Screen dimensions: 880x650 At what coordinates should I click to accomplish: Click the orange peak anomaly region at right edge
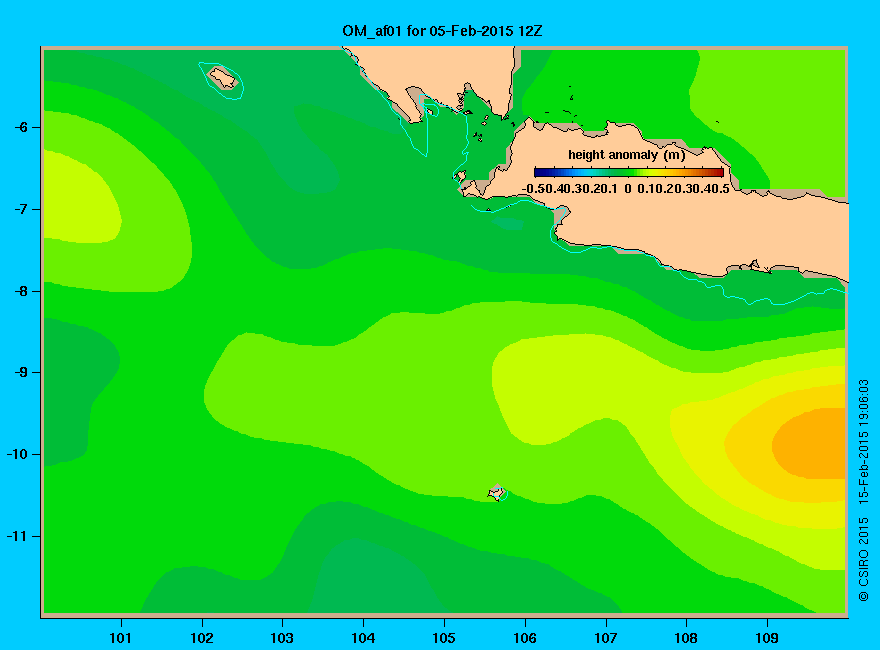pos(811,443)
